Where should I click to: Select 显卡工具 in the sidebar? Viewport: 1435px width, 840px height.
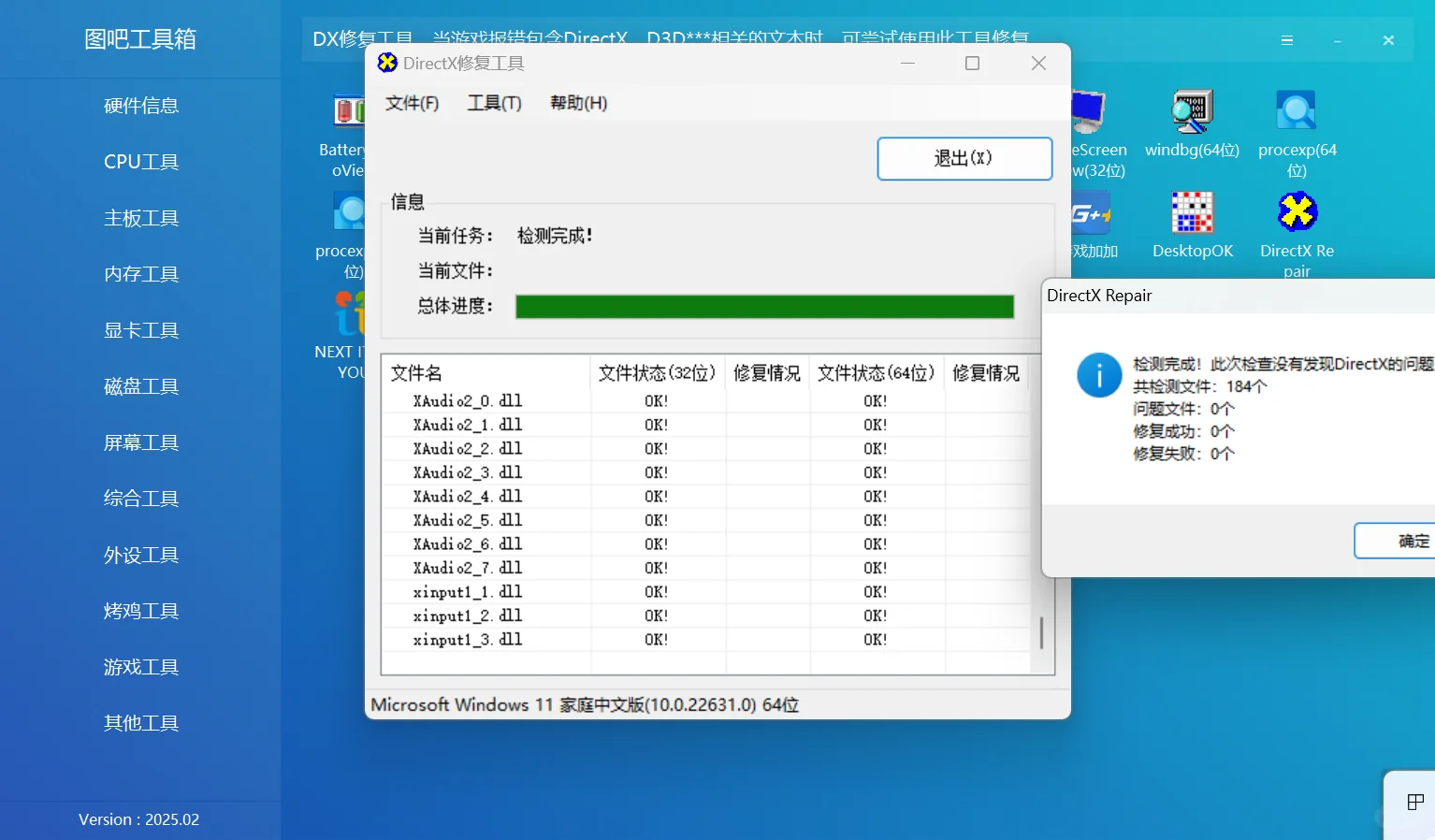[140, 329]
